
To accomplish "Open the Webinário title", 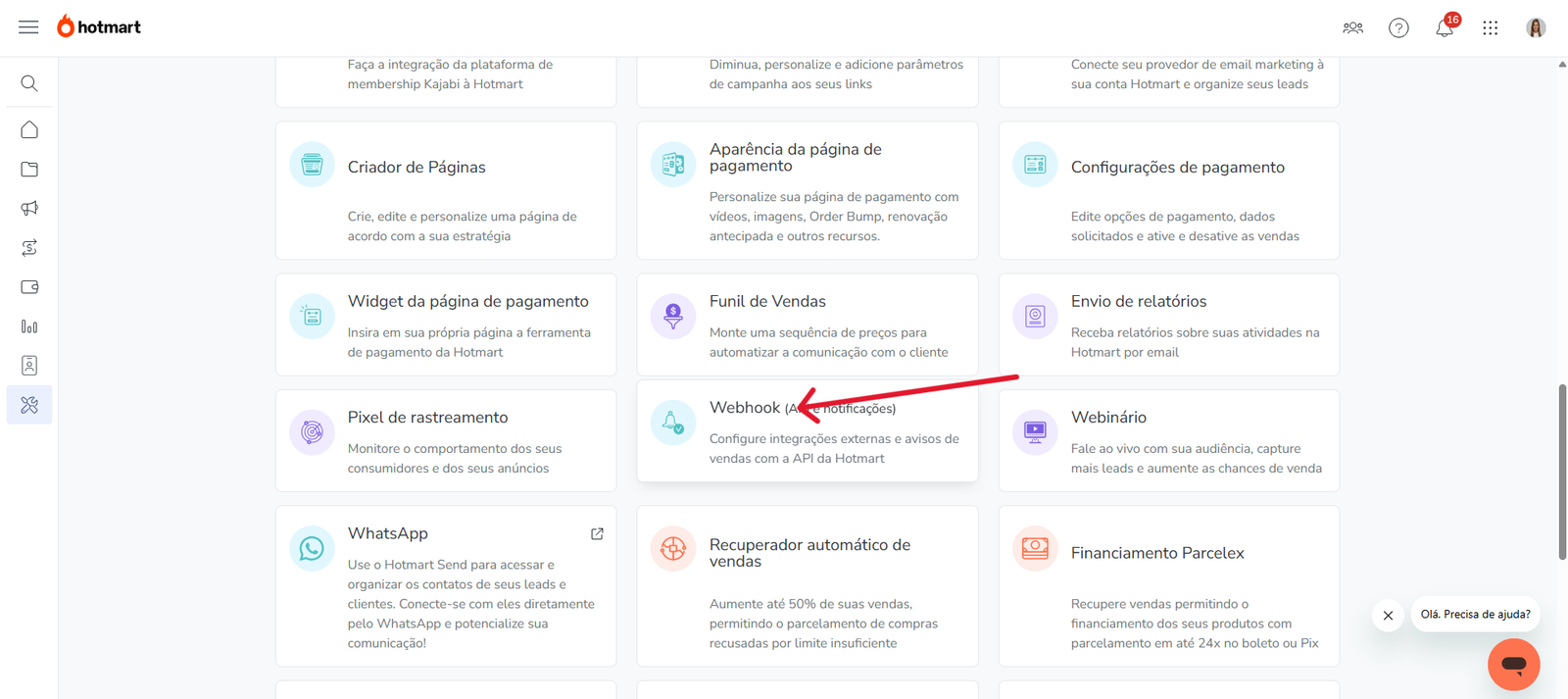I will tap(1108, 418).
